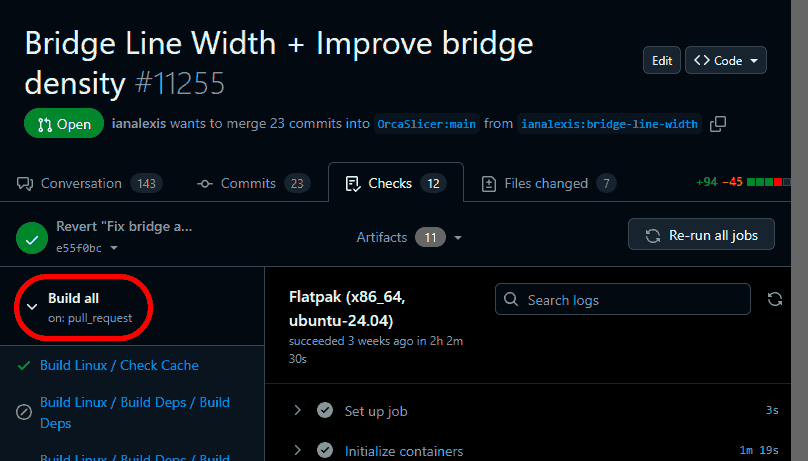Expand the Initialize containers step
Viewport: 808px width, 461px height.
(x=297, y=451)
